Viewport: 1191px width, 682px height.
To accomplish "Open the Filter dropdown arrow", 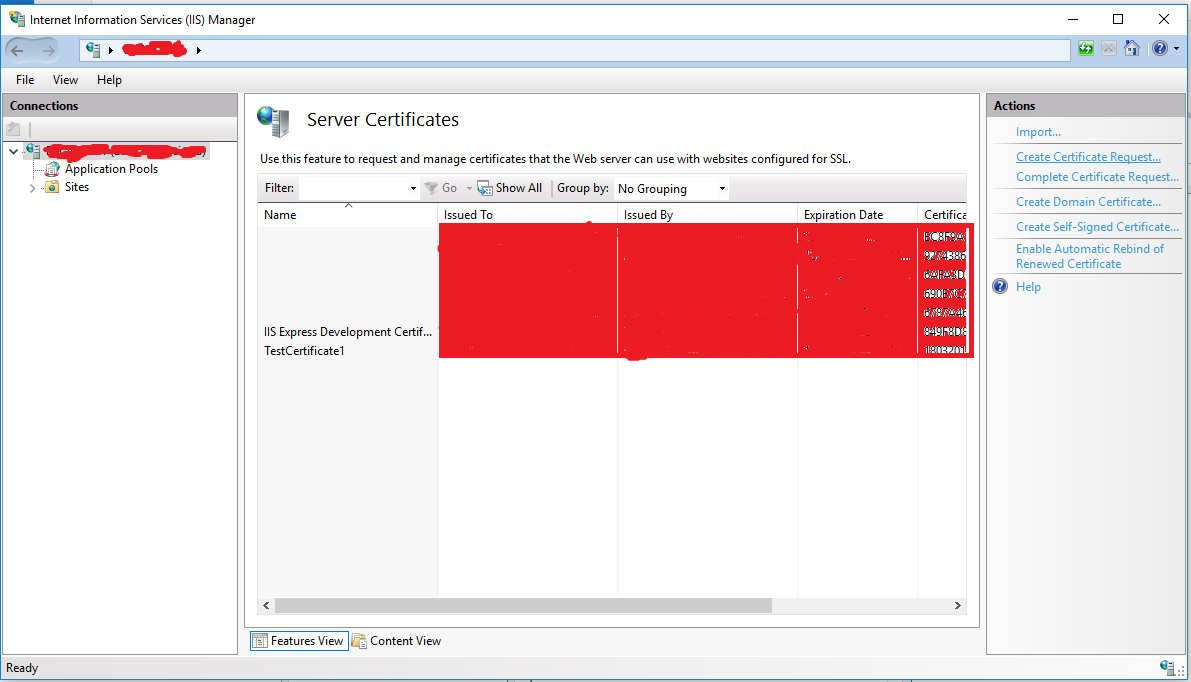I will coord(413,188).
